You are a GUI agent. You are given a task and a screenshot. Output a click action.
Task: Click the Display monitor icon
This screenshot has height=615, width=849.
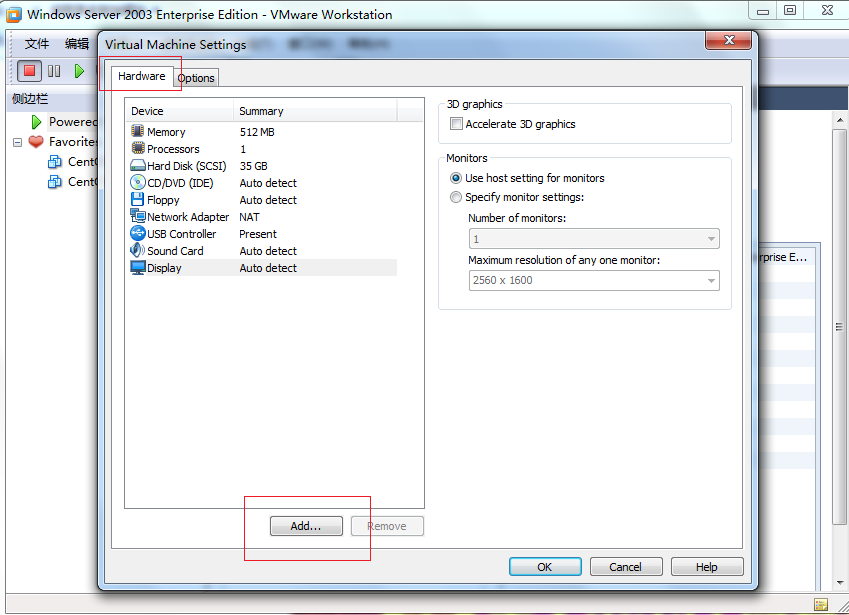click(x=138, y=267)
